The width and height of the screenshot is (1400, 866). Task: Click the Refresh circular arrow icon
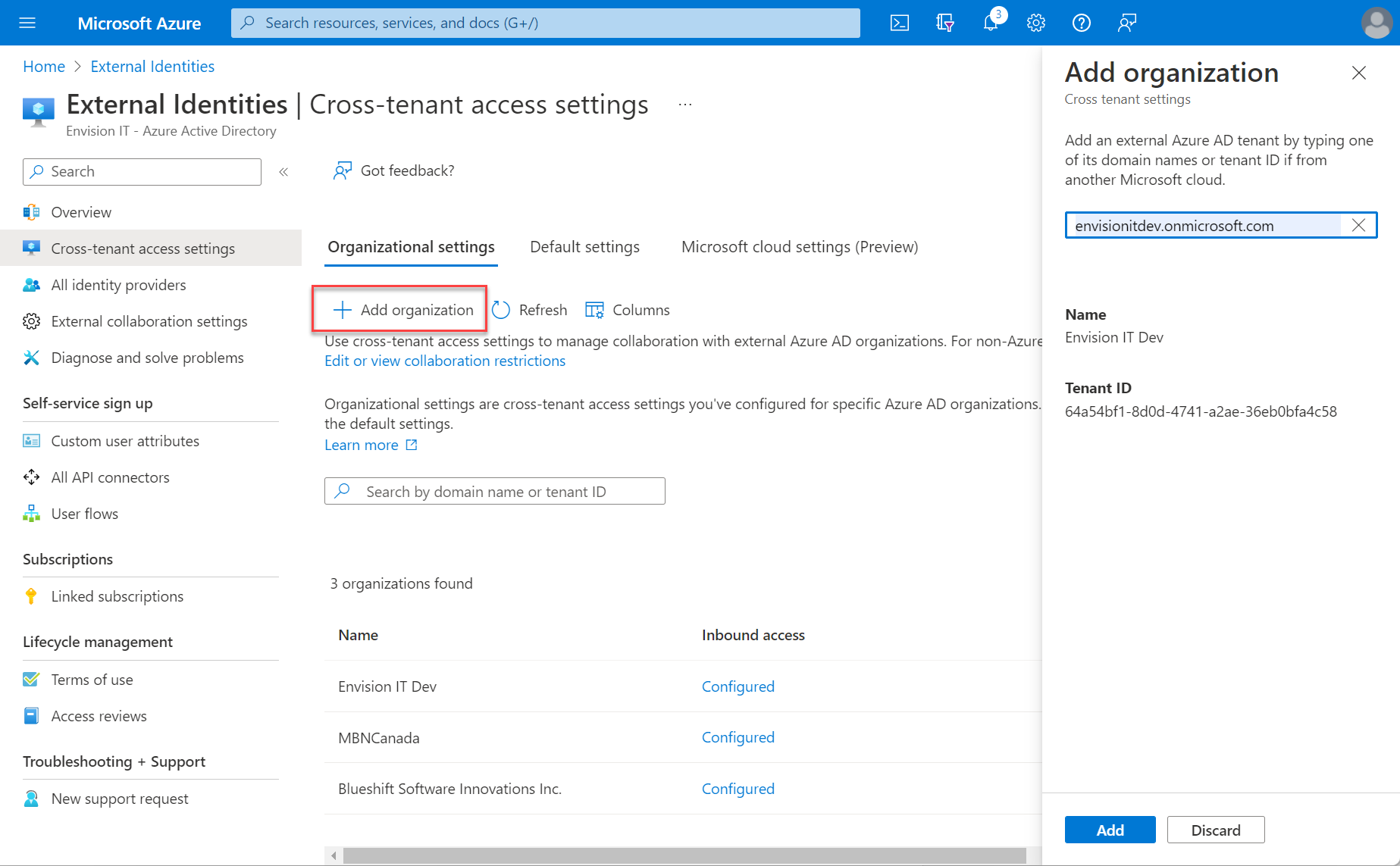pyautogui.click(x=501, y=310)
